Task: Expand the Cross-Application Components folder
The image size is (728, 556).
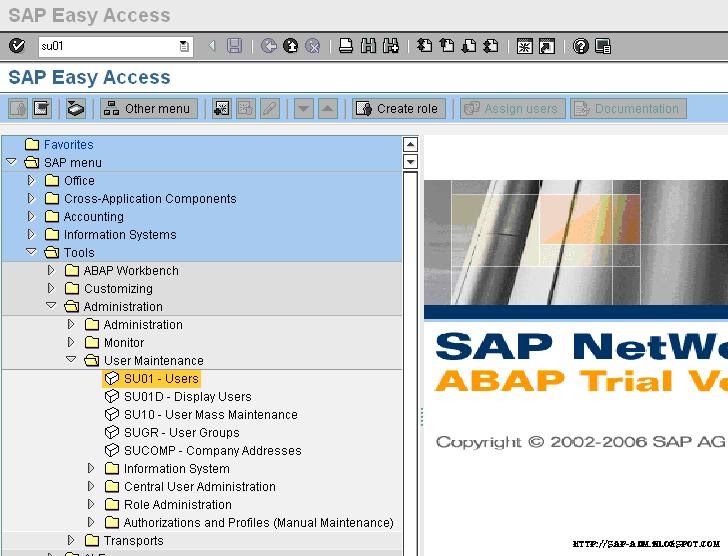Action: [x=31, y=198]
